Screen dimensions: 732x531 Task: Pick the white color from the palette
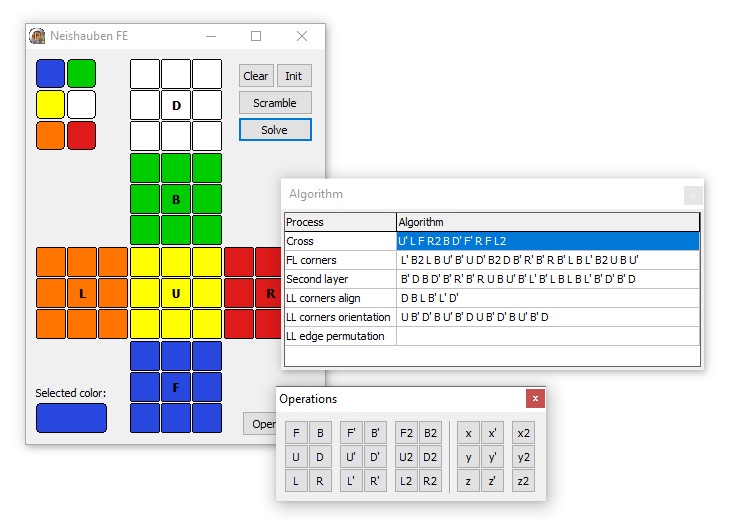[82, 105]
